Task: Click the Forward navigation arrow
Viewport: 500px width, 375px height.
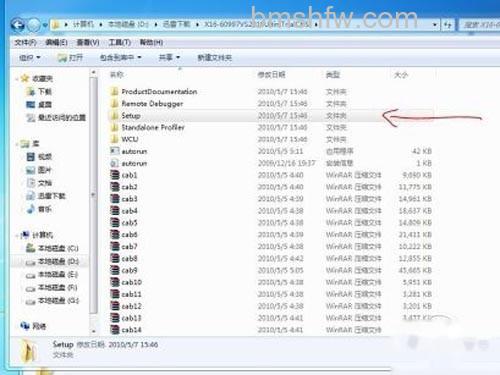Action: [x=34, y=25]
